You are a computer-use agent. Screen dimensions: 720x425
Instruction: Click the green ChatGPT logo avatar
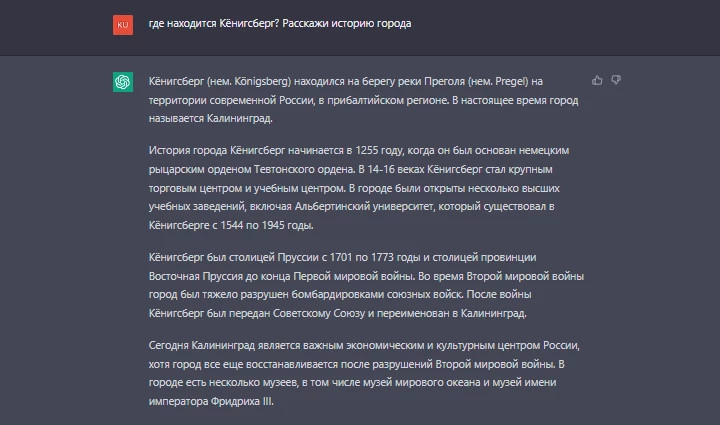(123, 82)
